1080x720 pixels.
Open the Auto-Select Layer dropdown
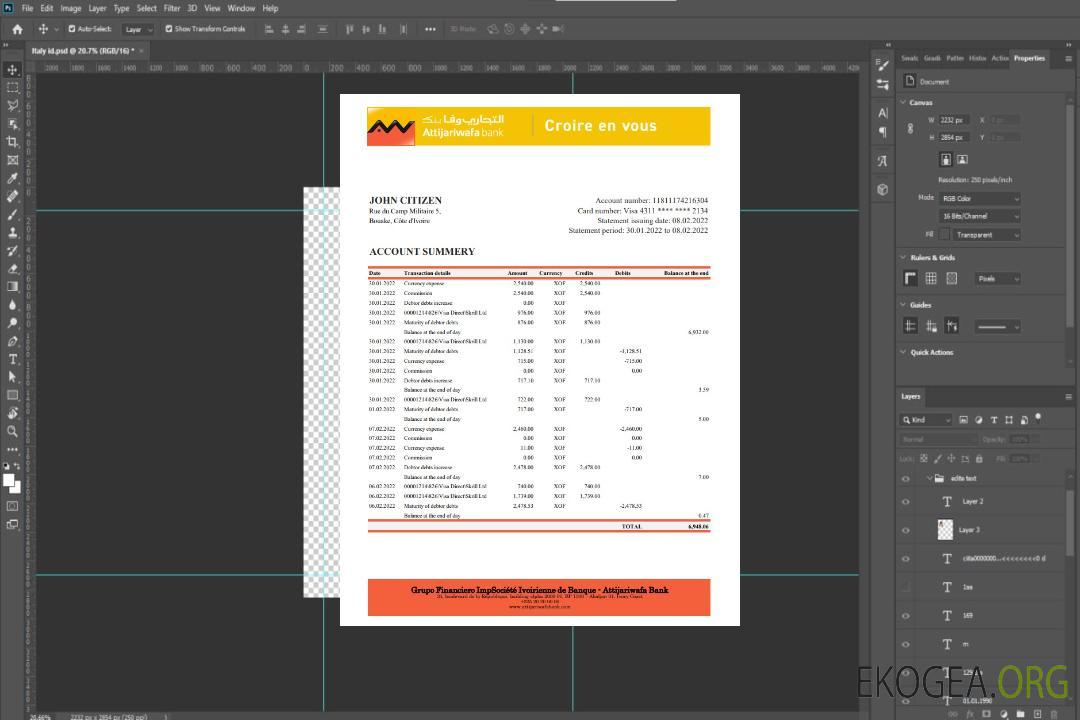pos(138,29)
